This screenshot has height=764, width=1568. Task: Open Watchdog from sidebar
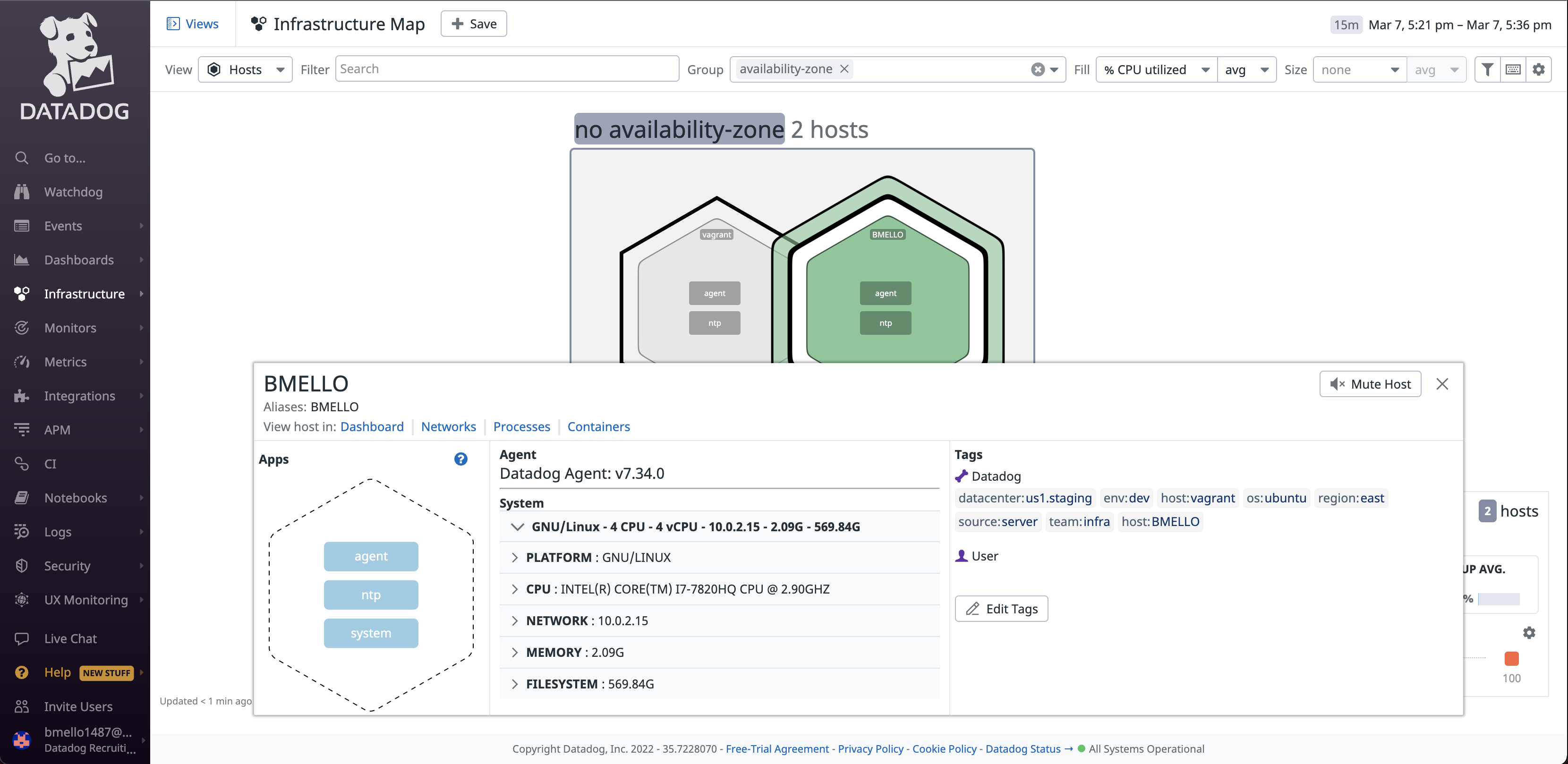[73, 192]
